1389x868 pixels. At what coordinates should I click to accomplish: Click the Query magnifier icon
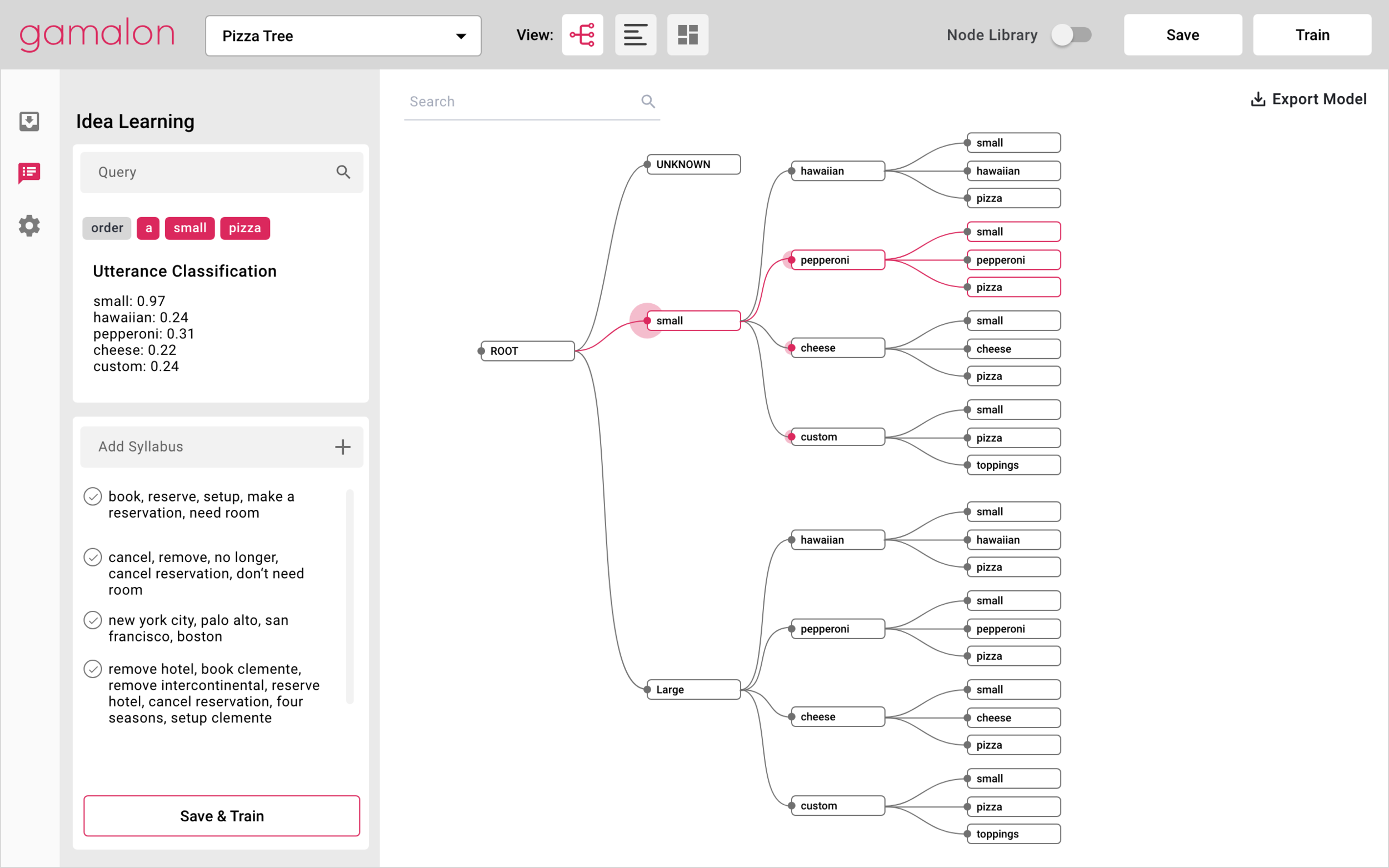(x=343, y=172)
